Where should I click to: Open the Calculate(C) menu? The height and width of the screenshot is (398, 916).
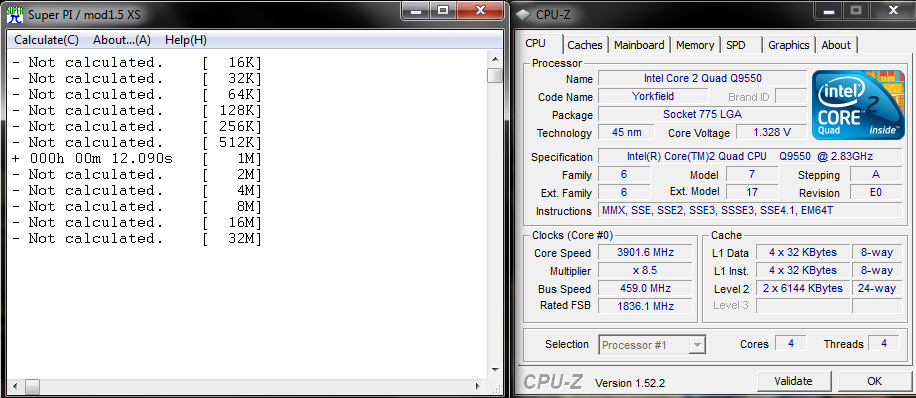coord(46,40)
